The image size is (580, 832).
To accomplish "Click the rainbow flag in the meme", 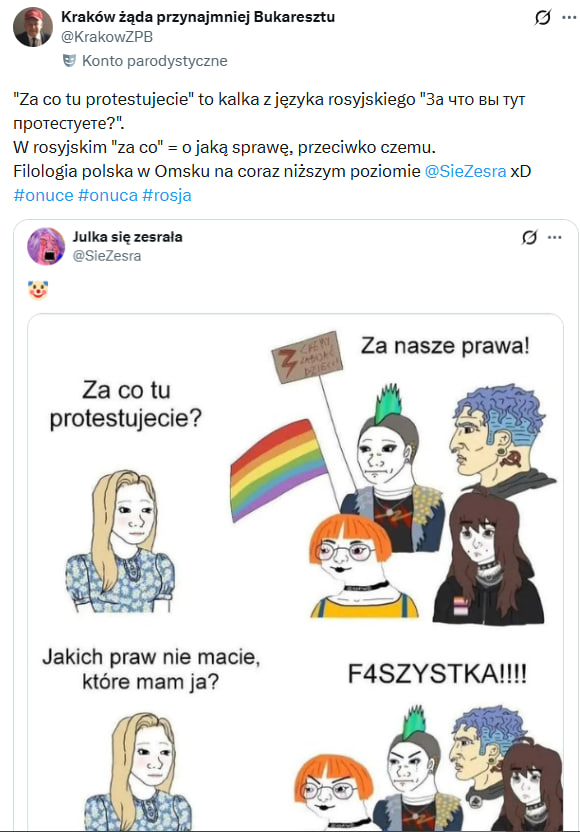I will click(x=278, y=469).
